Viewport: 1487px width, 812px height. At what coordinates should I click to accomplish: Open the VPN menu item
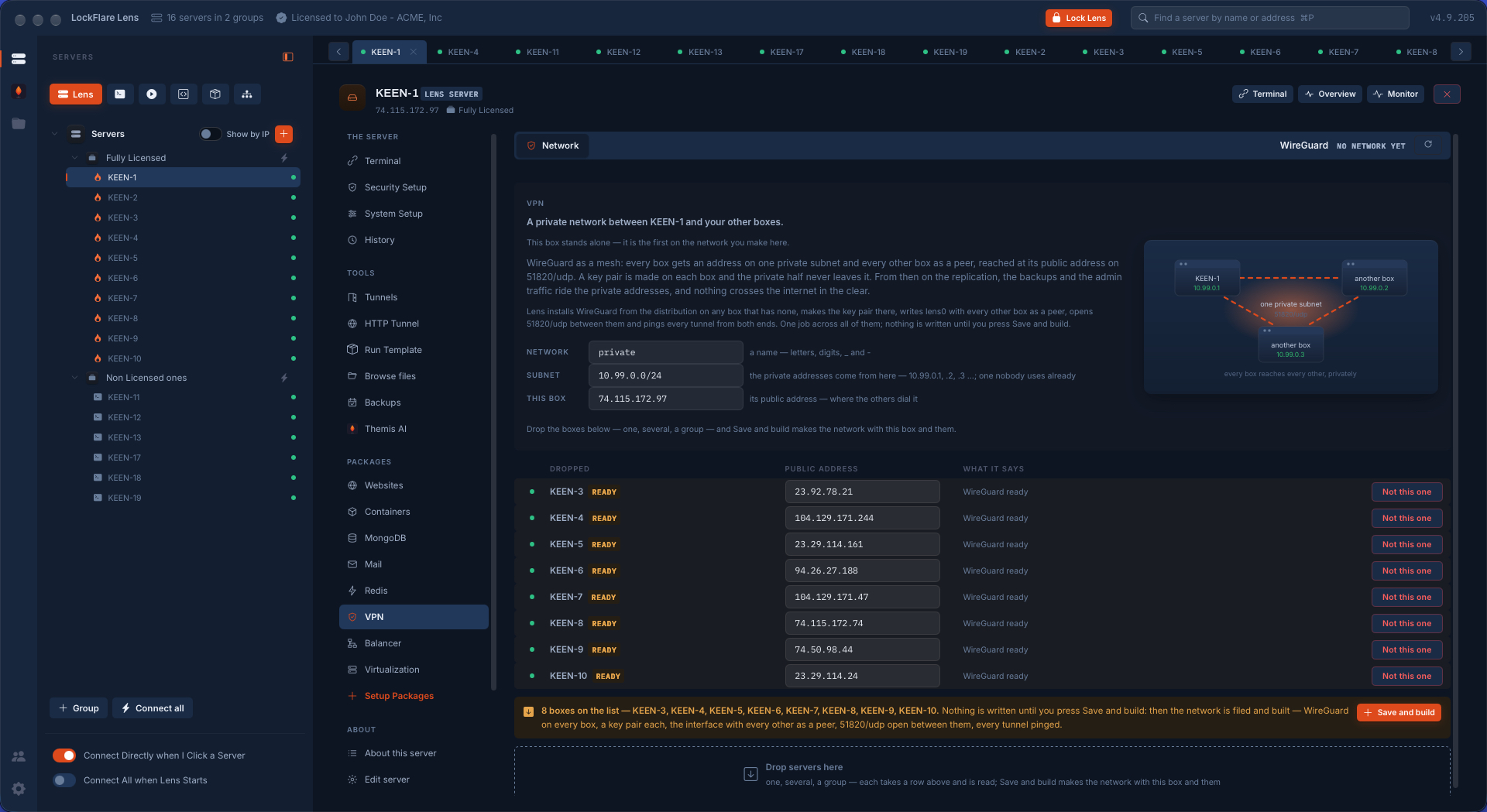point(414,617)
